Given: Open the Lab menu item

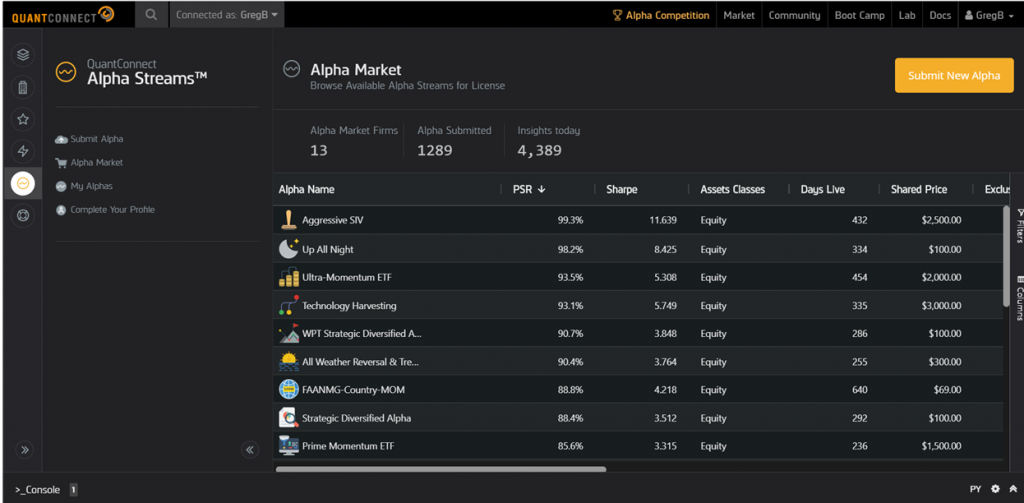Looking at the screenshot, I should [907, 15].
